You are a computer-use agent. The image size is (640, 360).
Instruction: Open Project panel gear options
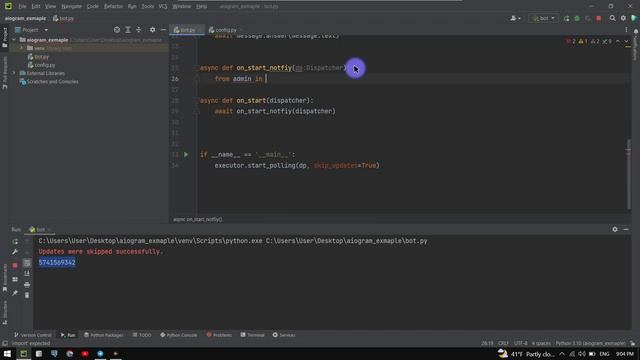(152, 30)
